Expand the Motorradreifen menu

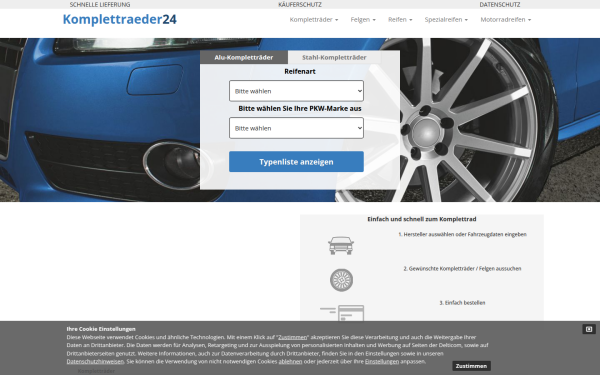[x=506, y=20]
